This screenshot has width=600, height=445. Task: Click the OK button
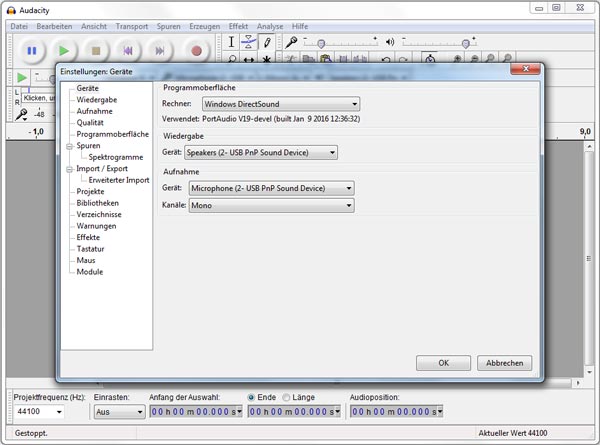point(442,363)
